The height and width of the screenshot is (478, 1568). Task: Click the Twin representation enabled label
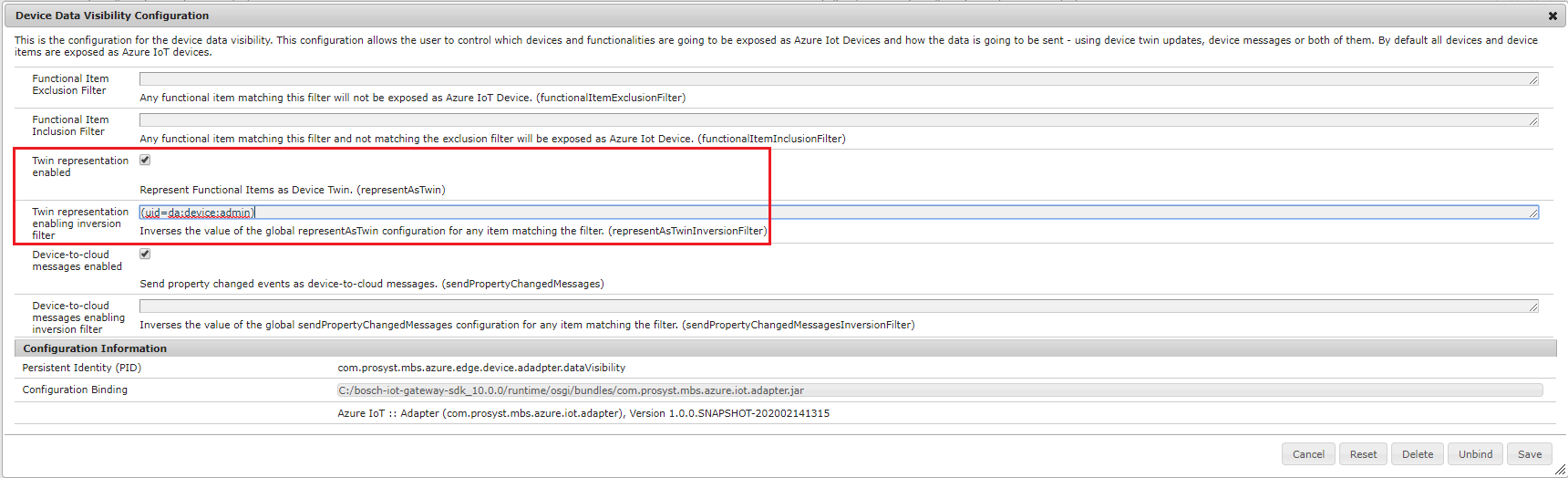[80, 167]
